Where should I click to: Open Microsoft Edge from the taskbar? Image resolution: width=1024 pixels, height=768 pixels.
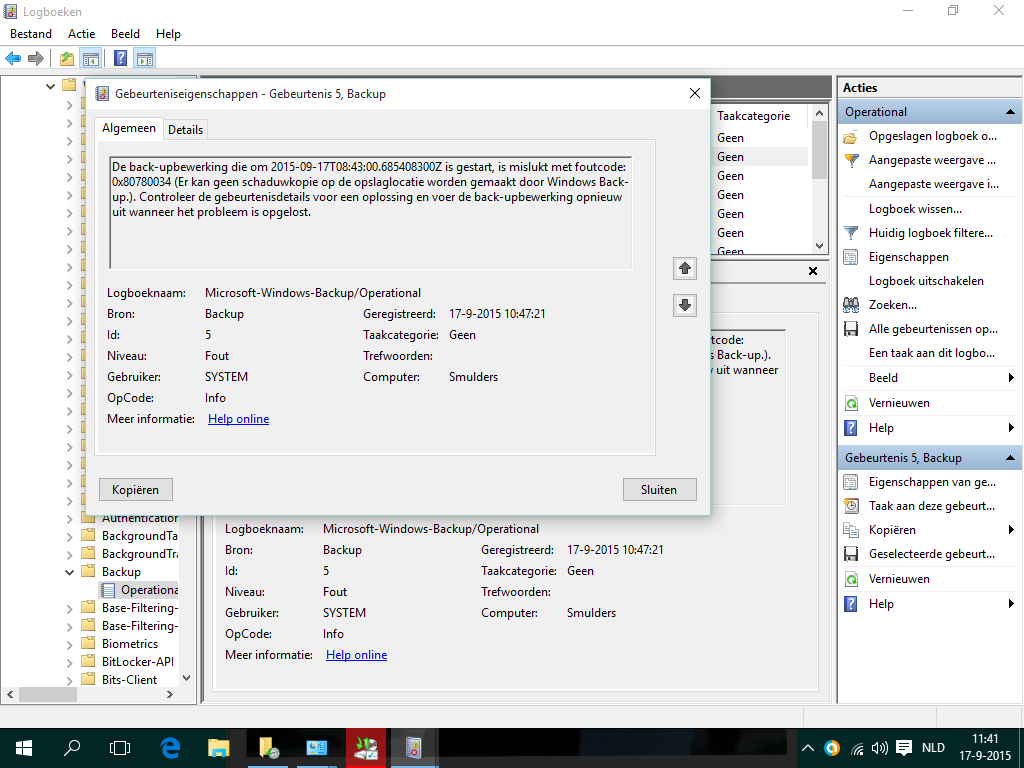tap(170, 747)
